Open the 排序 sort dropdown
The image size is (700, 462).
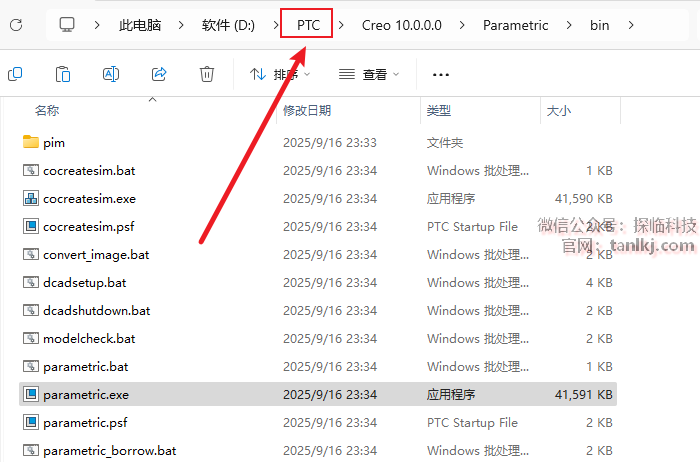click(279, 74)
